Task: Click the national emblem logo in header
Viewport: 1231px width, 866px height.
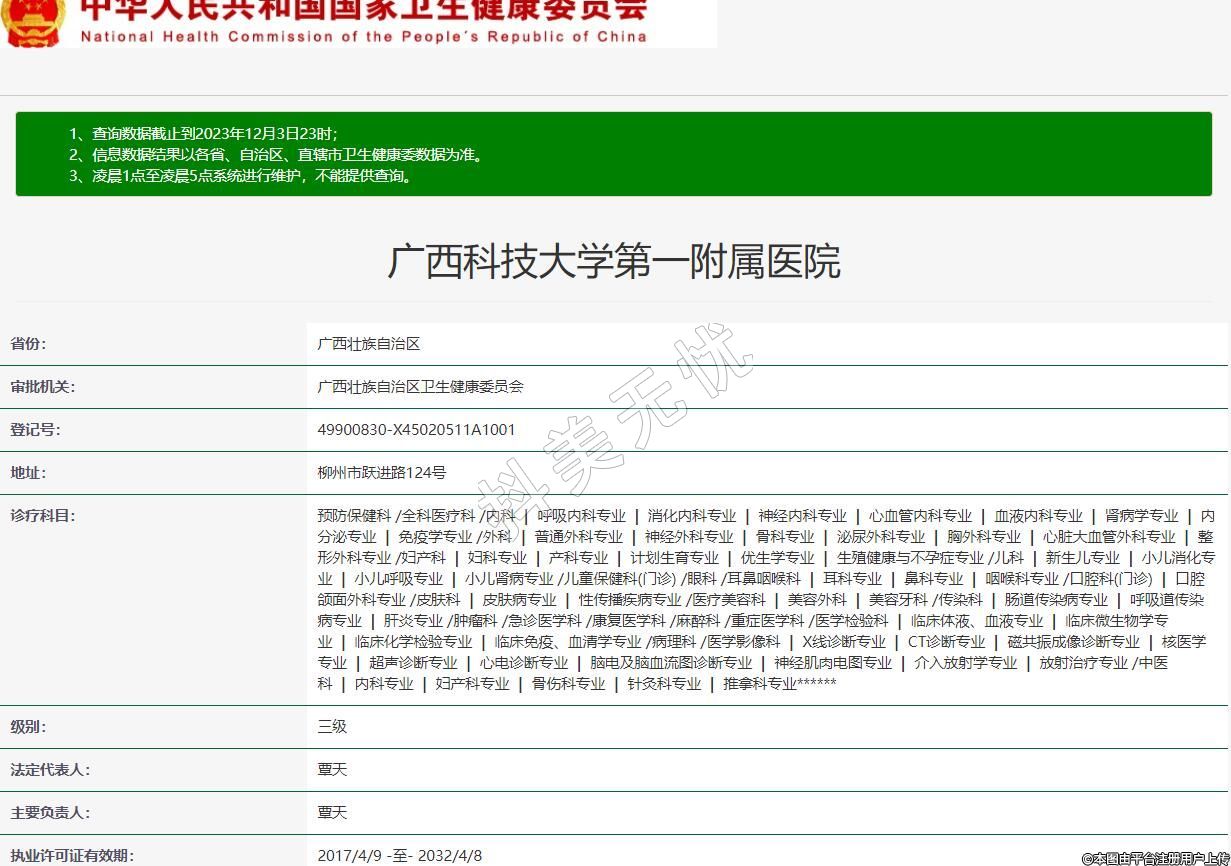Action: point(33,22)
